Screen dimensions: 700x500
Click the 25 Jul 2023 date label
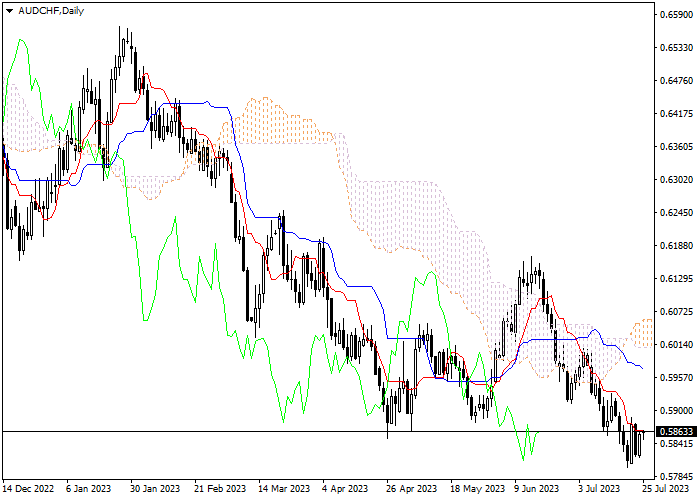(665, 489)
